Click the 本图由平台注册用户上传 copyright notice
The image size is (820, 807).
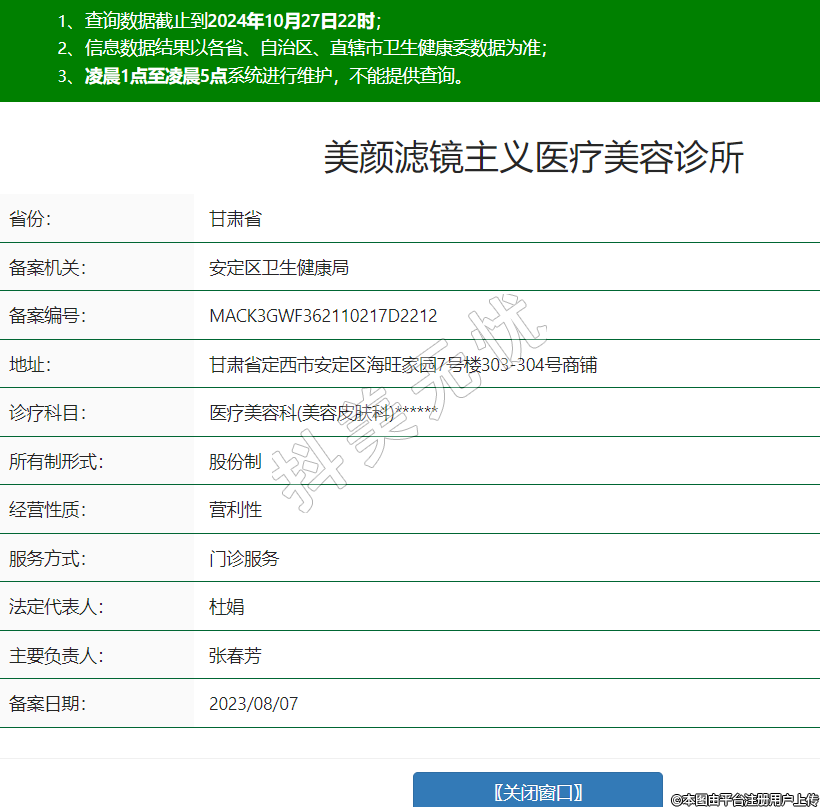pyautogui.click(x=745, y=799)
